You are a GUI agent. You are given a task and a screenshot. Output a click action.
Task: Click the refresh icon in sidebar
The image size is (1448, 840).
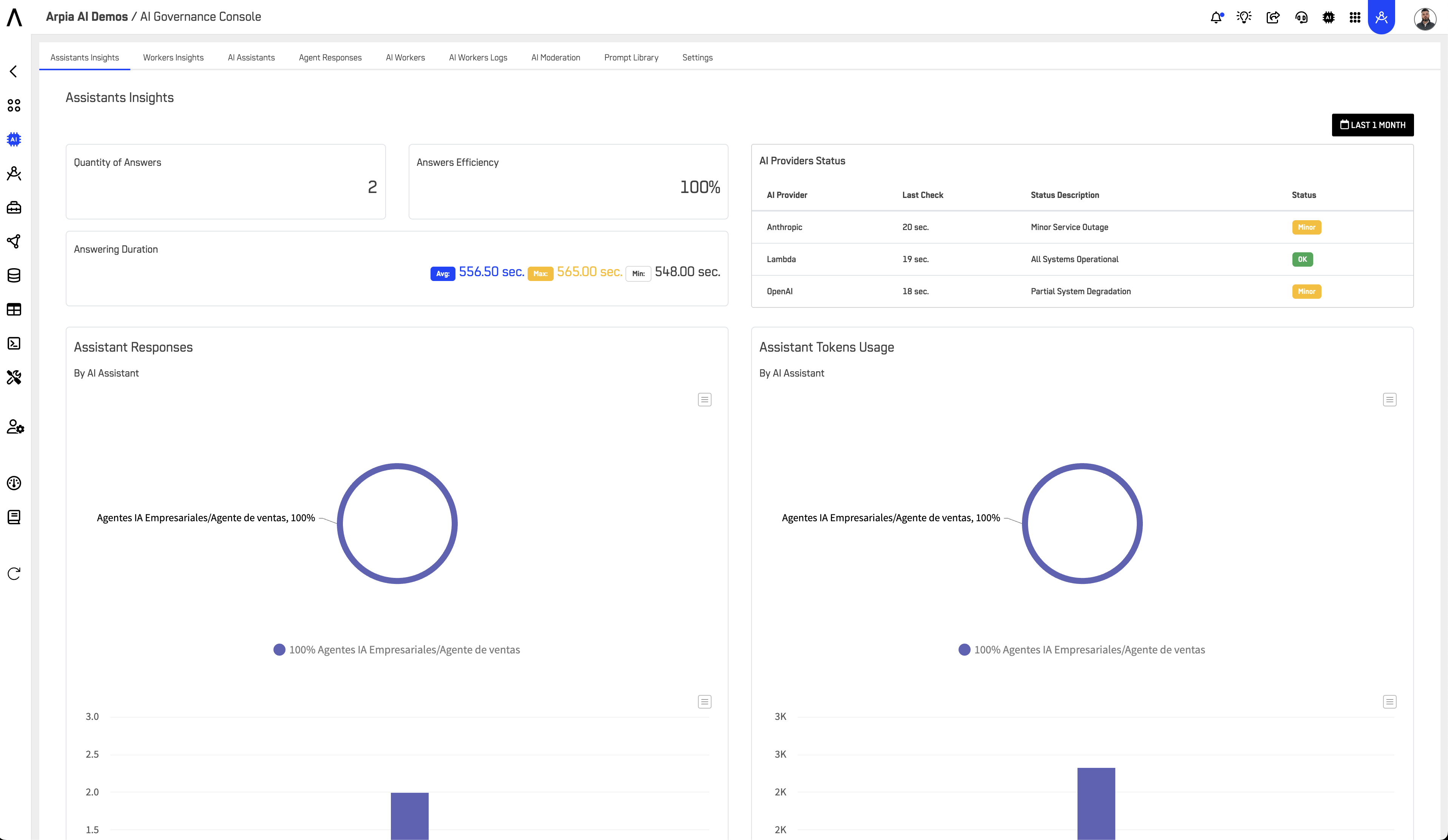[x=14, y=573]
